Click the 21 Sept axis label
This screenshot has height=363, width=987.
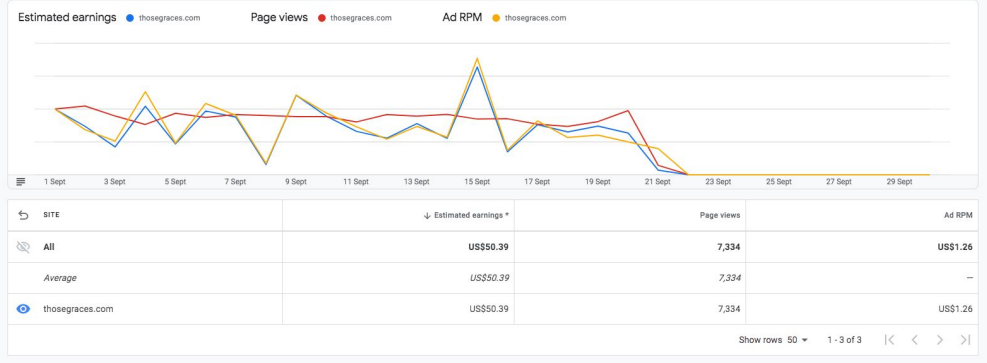pyautogui.click(x=658, y=182)
